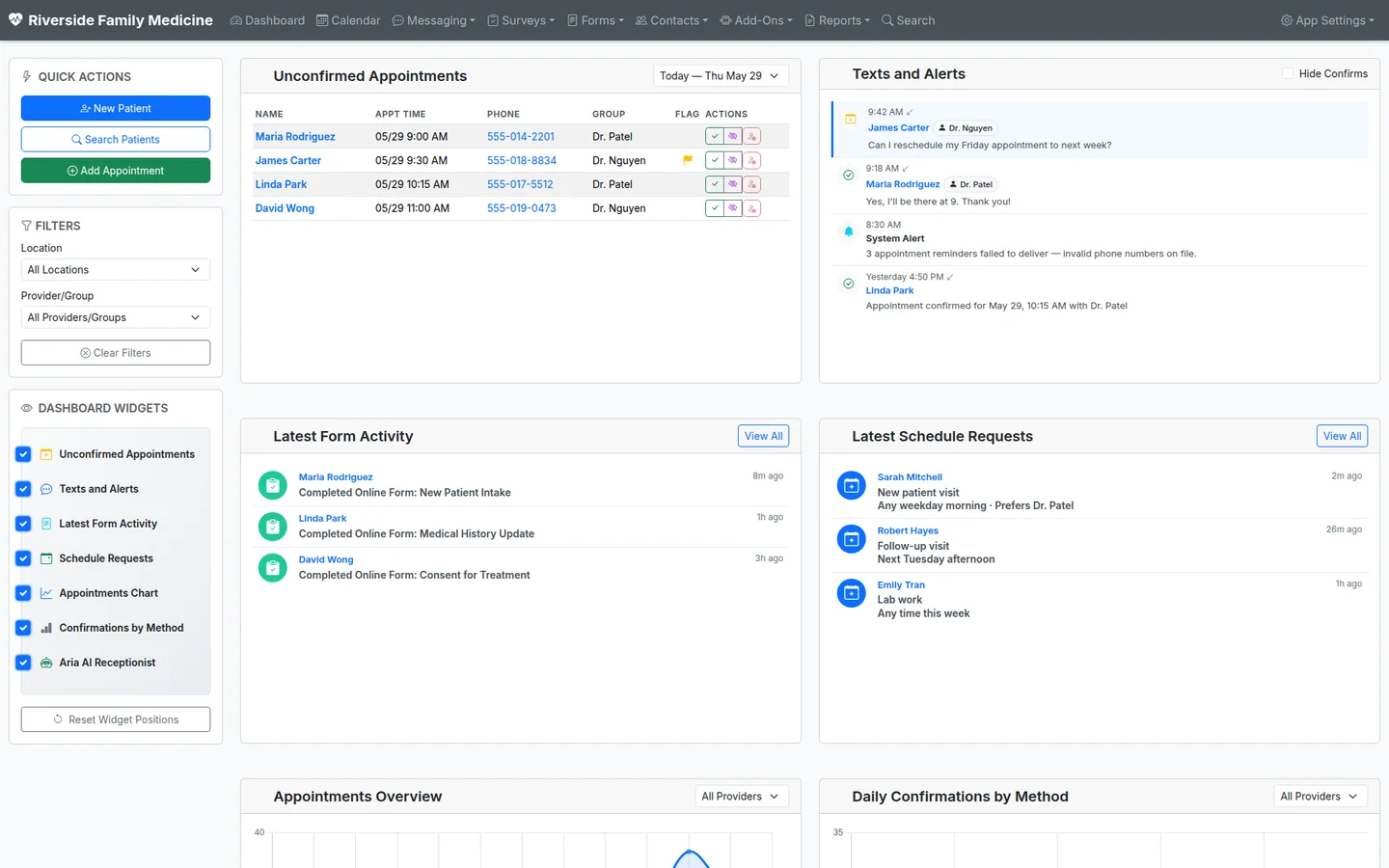1389x868 pixels.
Task: Click the calendar icon beside Emily Tran's request
Action: click(x=852, y=593)
